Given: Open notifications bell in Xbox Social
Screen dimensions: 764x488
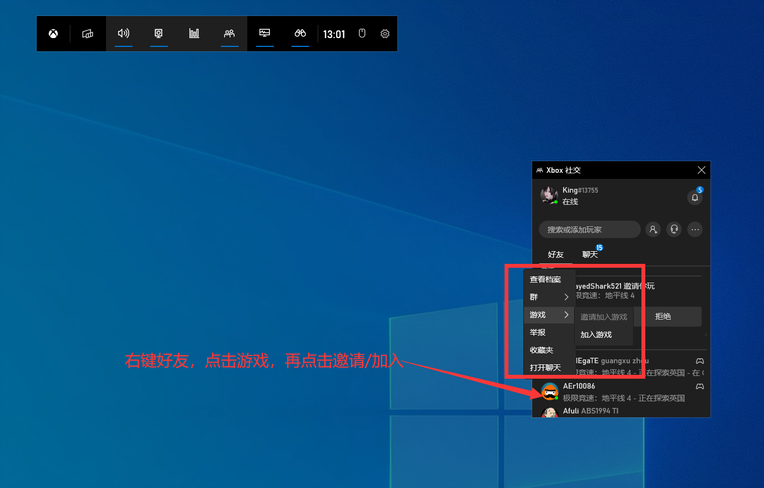Looking at the screenshot, I should click(695, 197).
